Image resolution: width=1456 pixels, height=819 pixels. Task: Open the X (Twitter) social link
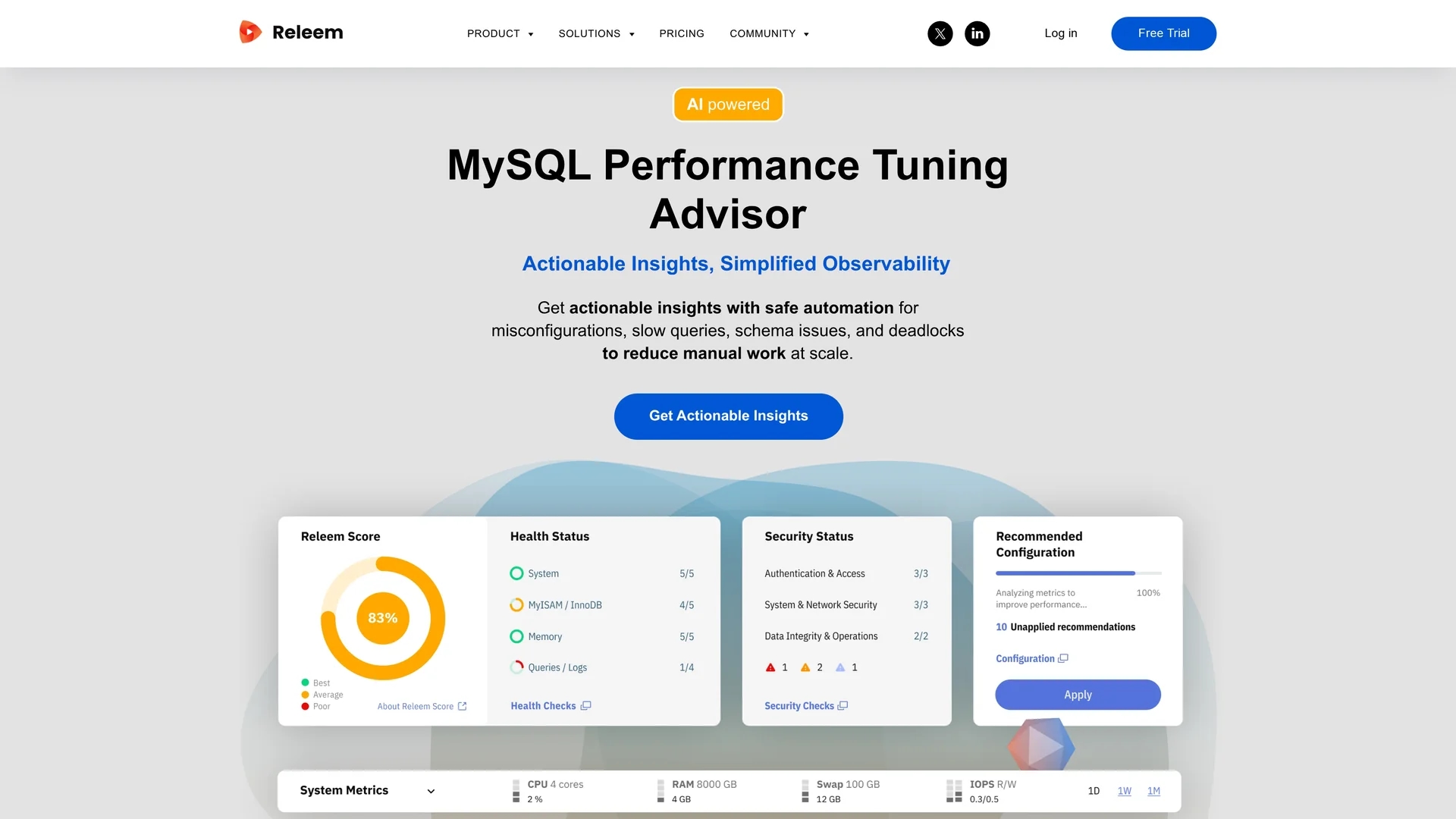(940, 33)
